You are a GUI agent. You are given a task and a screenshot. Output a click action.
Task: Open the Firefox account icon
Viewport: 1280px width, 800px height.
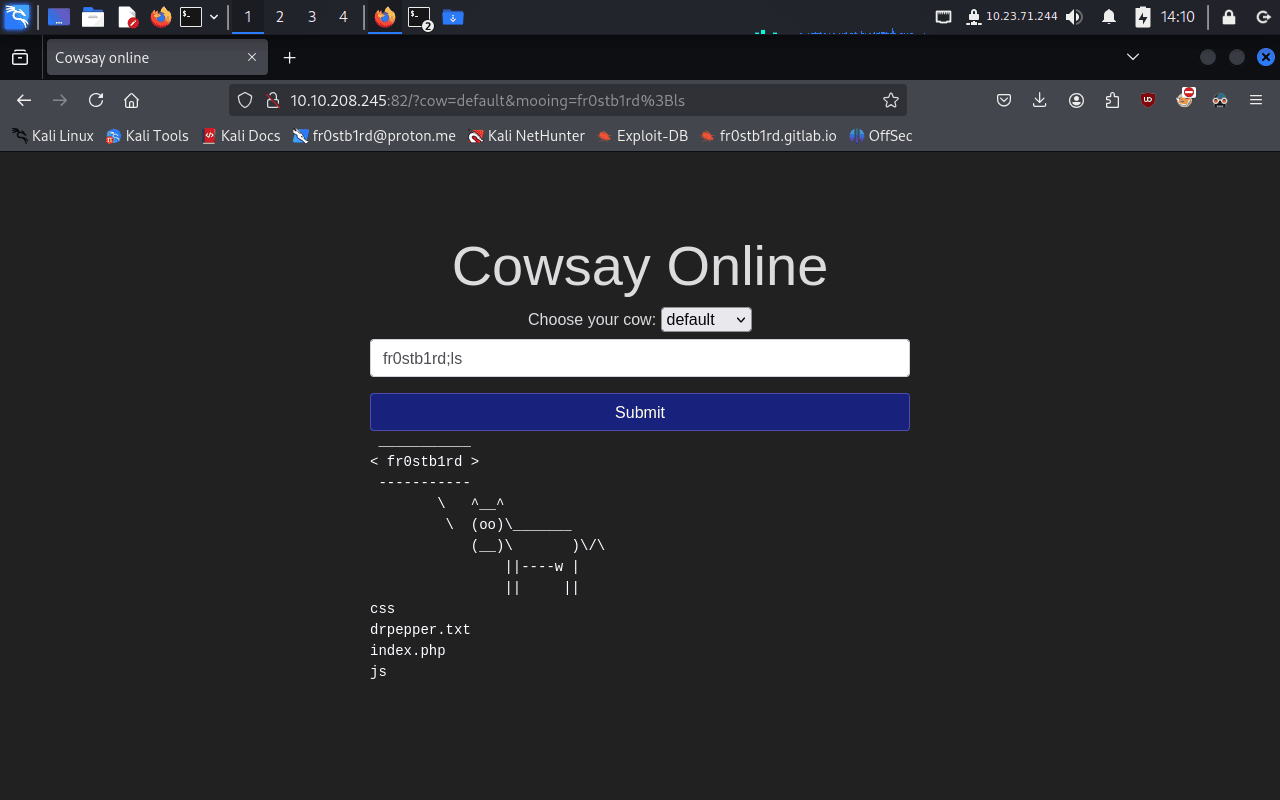pyautogui.click(x=1076, y=100)
